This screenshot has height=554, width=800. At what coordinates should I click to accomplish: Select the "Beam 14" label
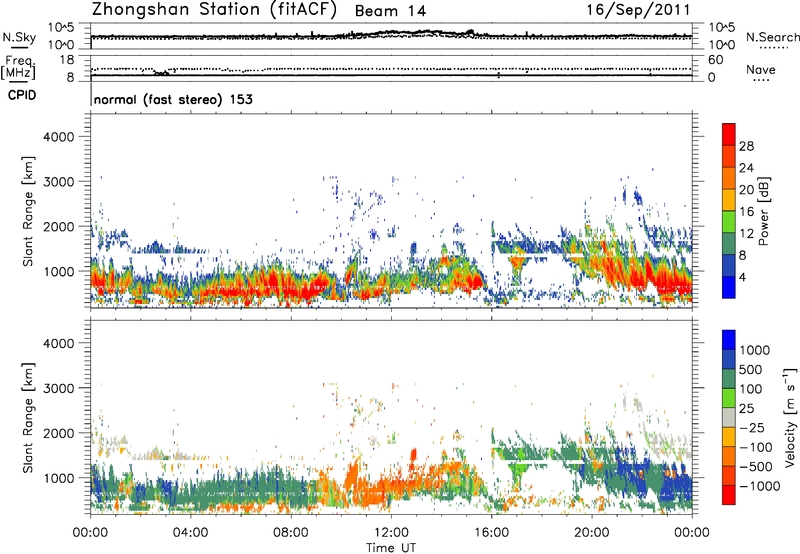pyautogui.click(x=390, y=11)
